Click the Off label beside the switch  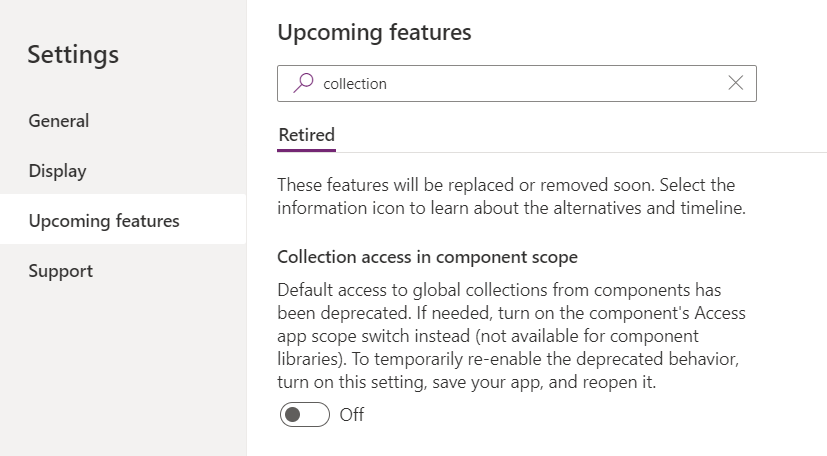[352, 414]
